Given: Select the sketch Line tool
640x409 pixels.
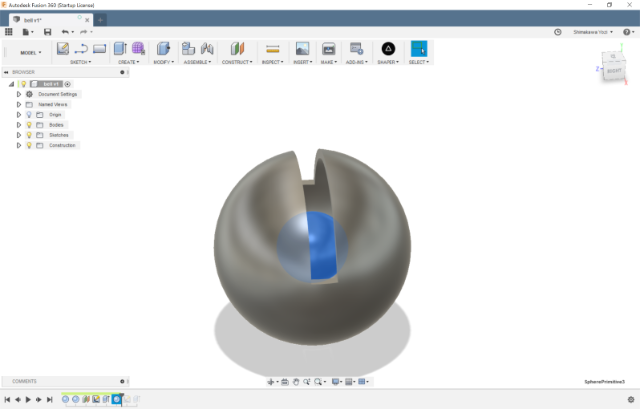Looking at the screenshot, I should click(81, 49).
